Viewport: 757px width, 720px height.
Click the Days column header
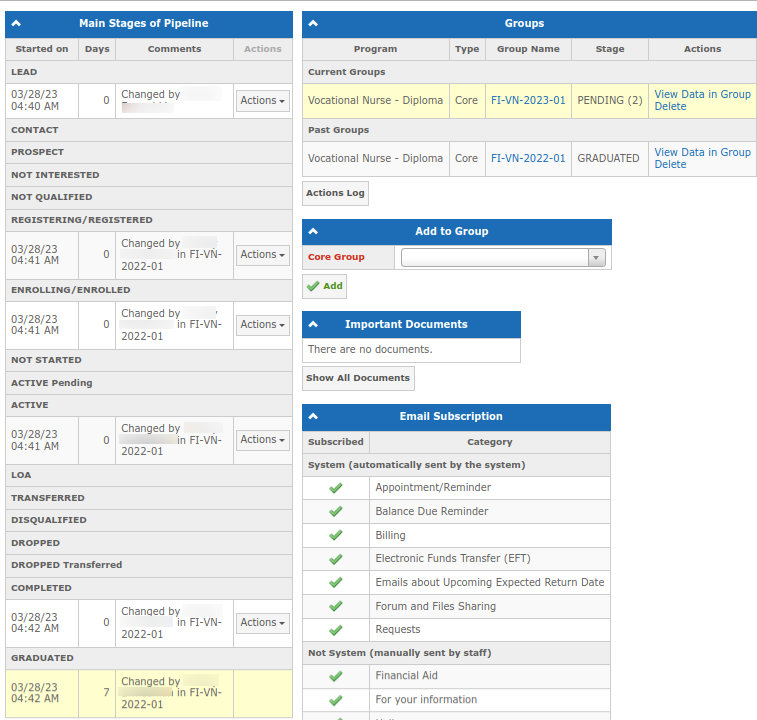pos(97,49)
